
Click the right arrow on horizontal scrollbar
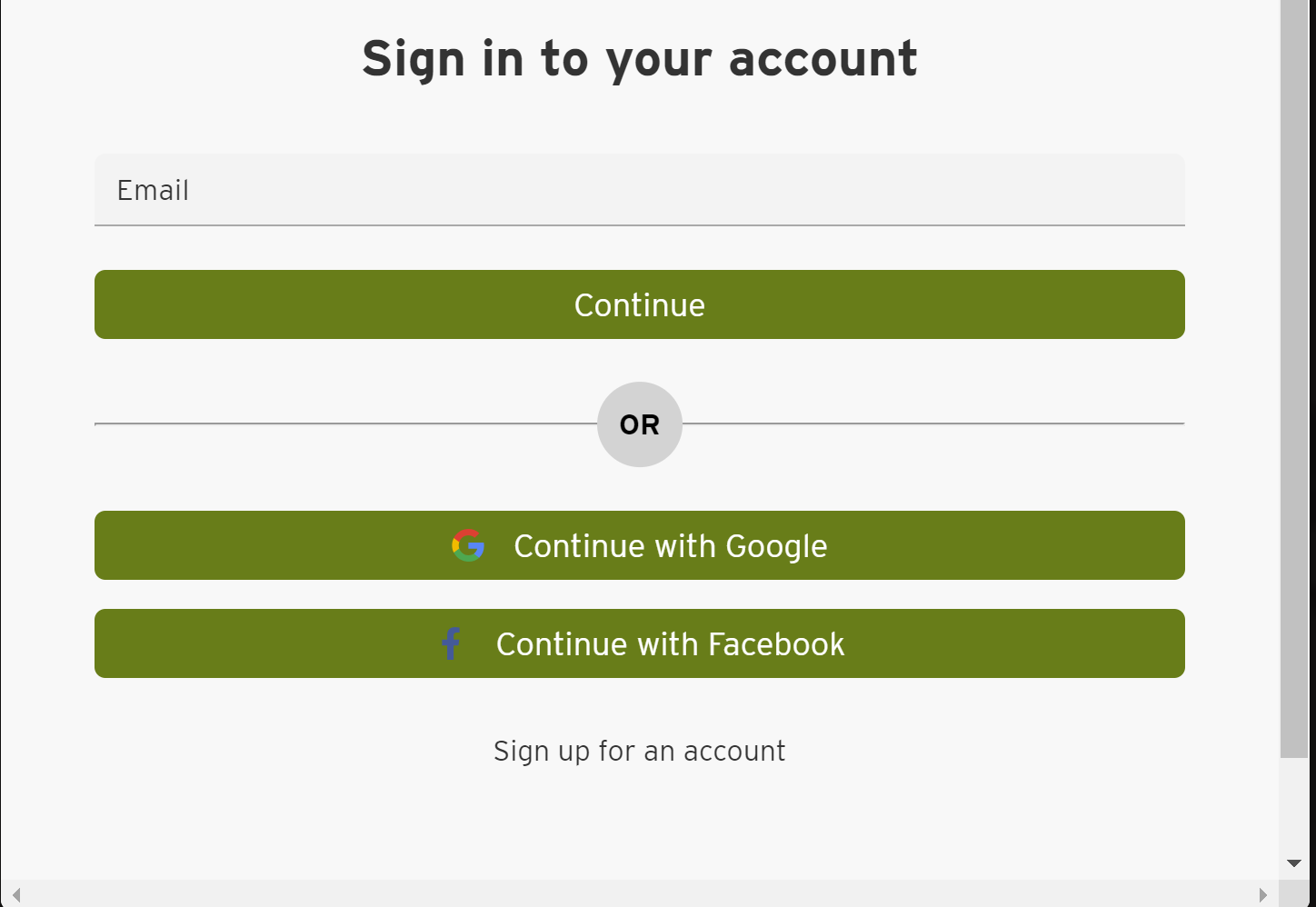tap(1263, 894)
